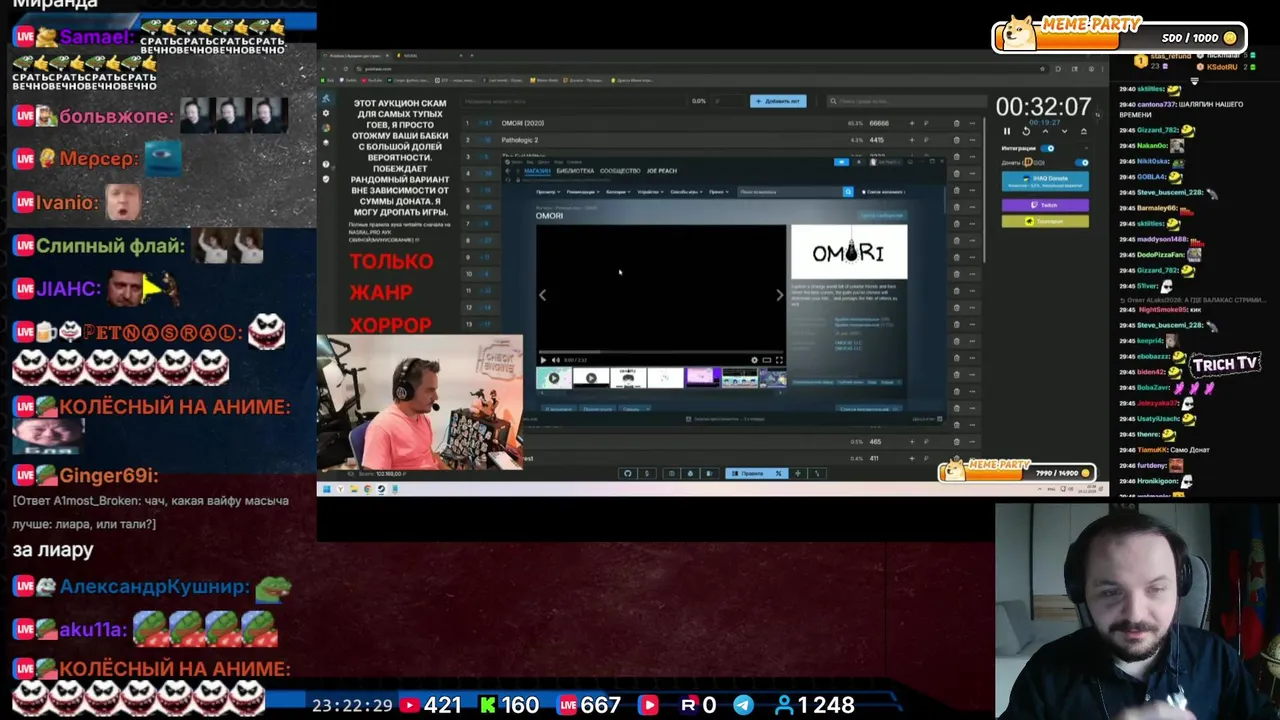Expand the Категории store dropdown
Image resolution: width=1280 pixels, height=720 pixels.
click(617, 191)
